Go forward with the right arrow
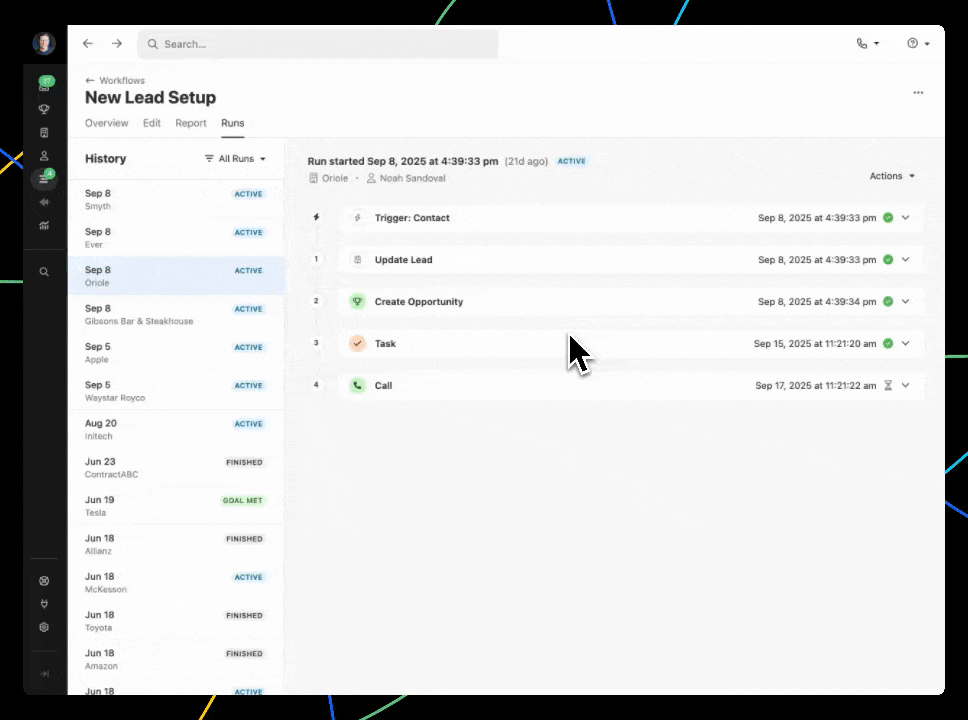The image size is (968, 720). 117,43
